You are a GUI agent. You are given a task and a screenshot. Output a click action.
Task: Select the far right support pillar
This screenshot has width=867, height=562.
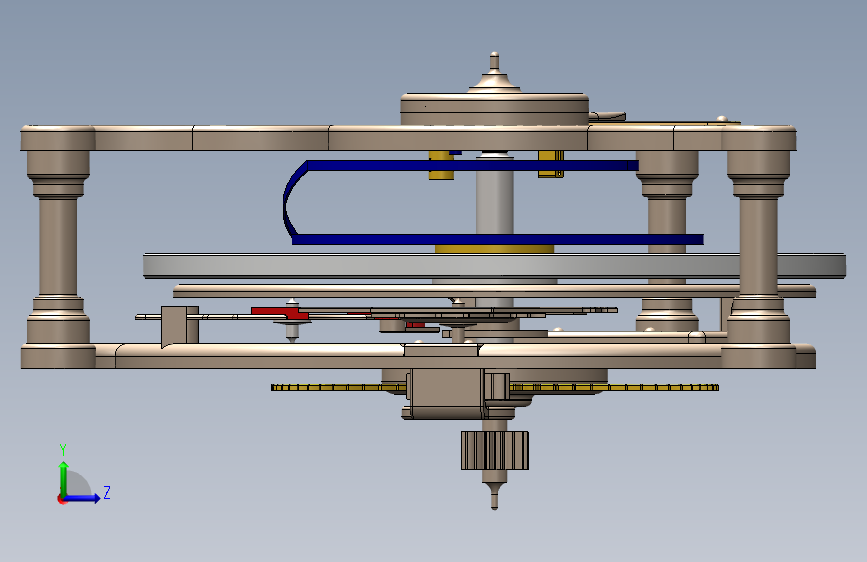click(x=758, y=246)
